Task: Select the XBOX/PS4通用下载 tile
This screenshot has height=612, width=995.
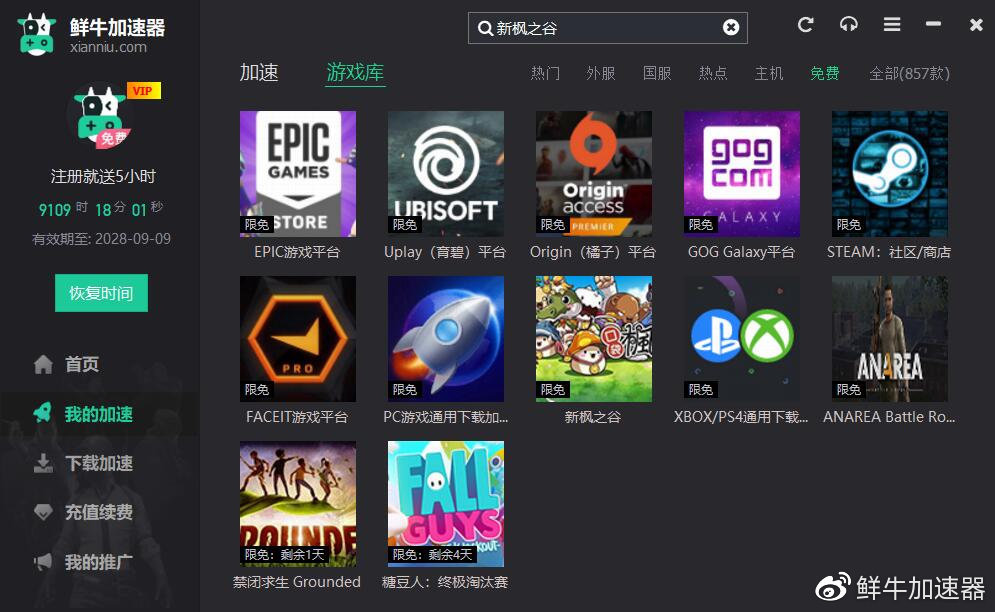Action: point(741,339)
